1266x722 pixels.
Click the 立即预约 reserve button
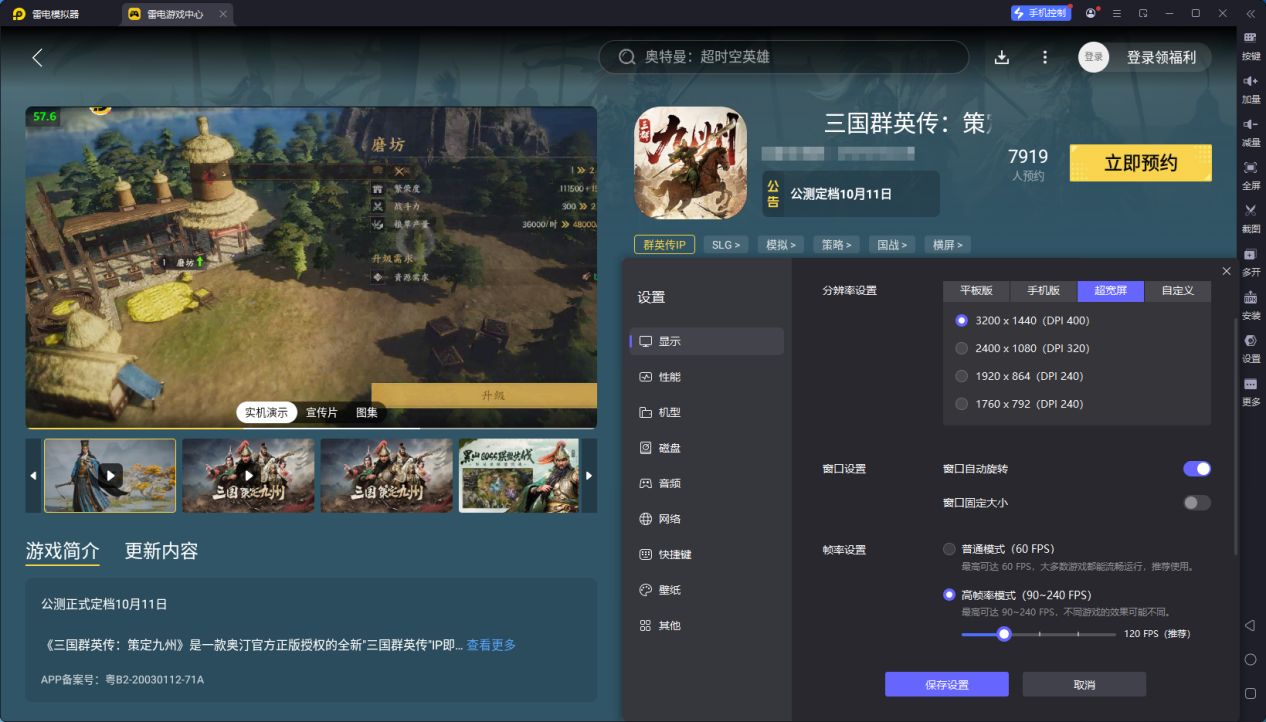point(1140,163)
